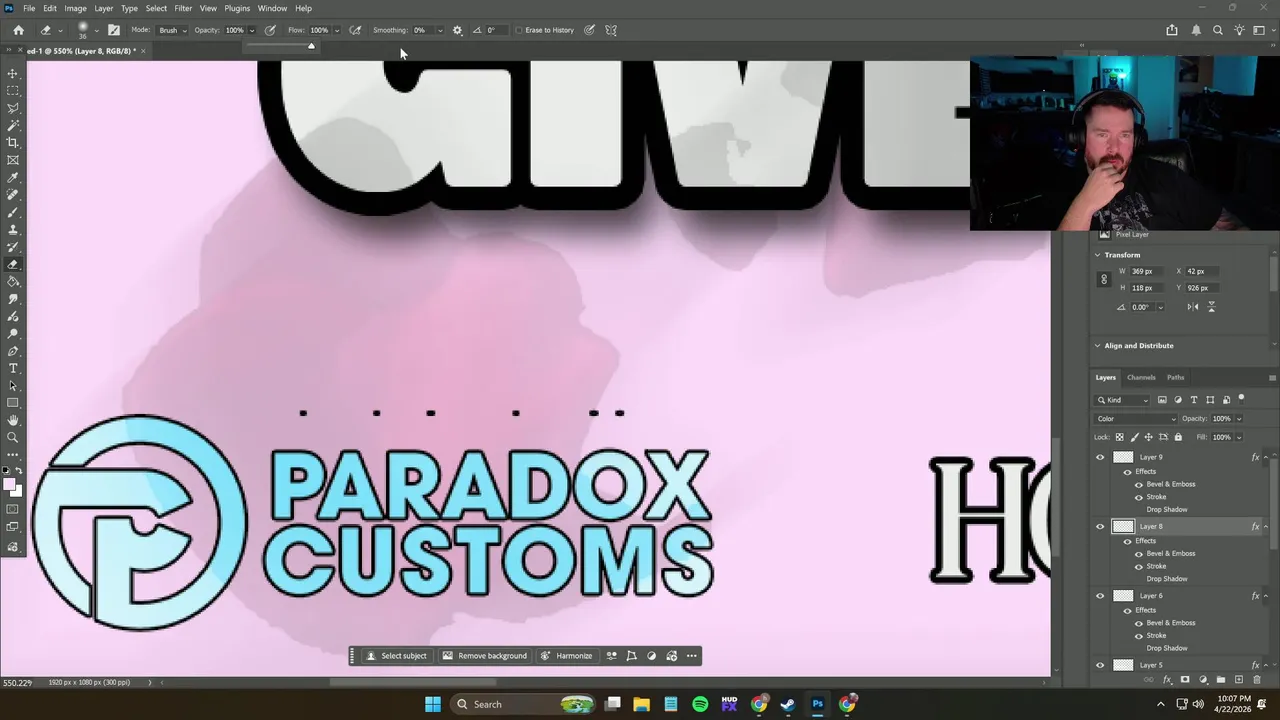Click the Home icon in options bar
Screen dimensions: 1280x720
(x=18, y=30)
